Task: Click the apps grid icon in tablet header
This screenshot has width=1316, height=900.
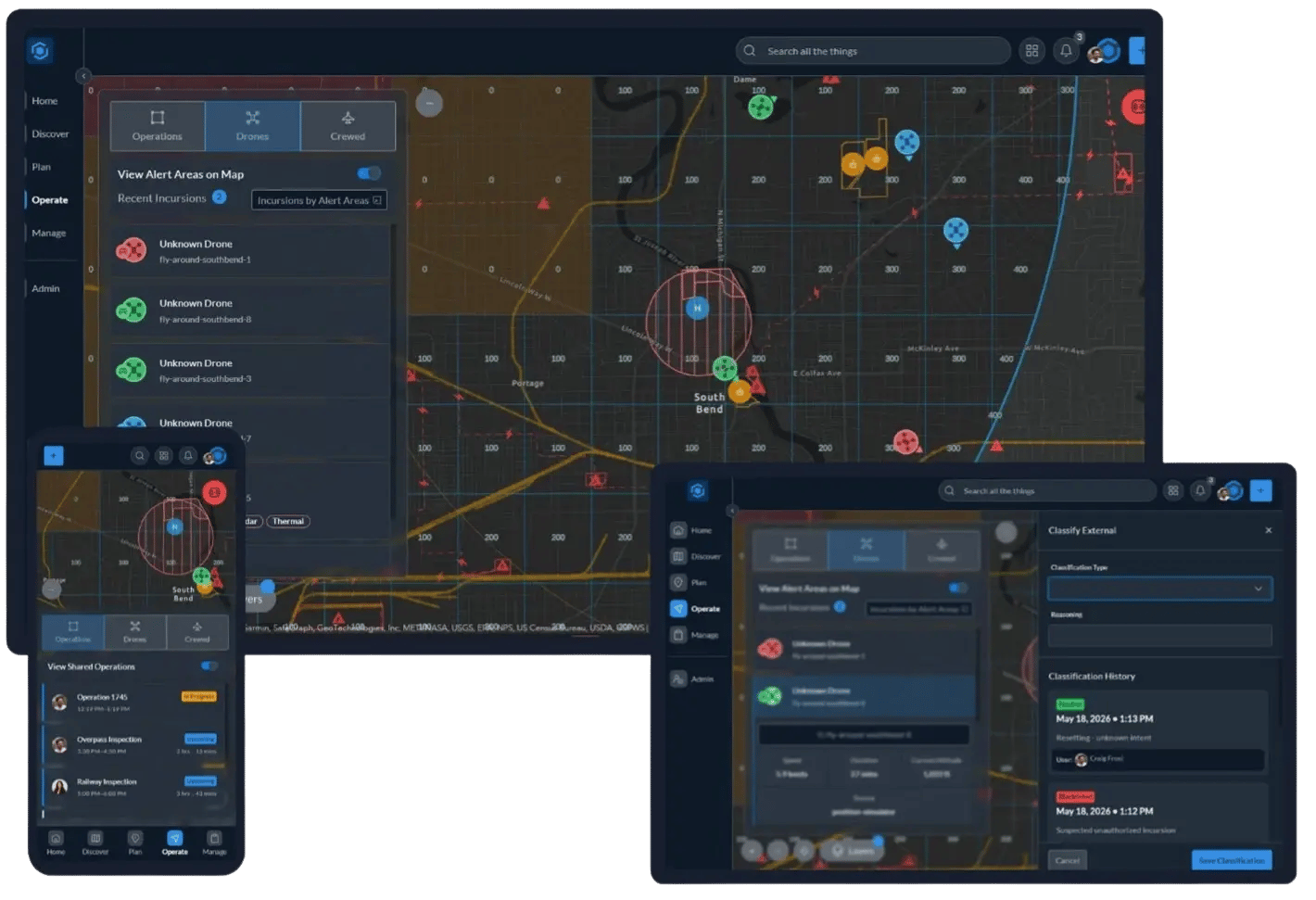Action: coord(1173,490)
